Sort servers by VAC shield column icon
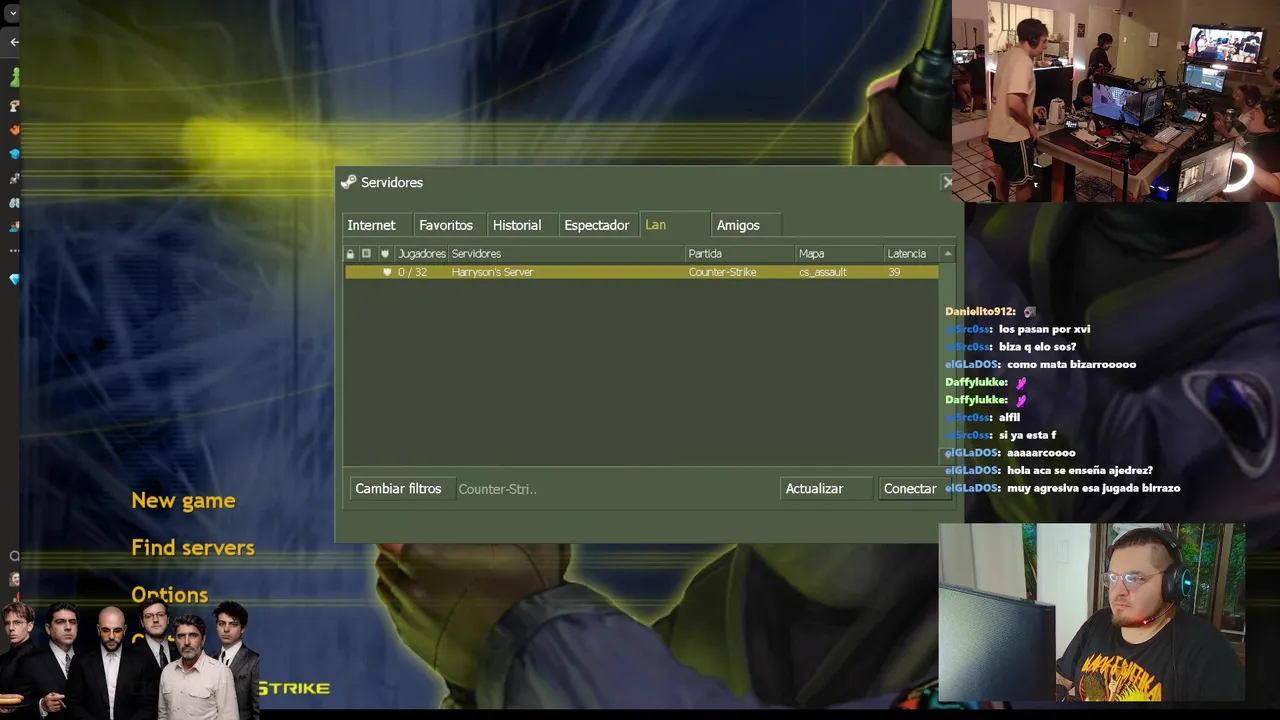 point(384,254)
